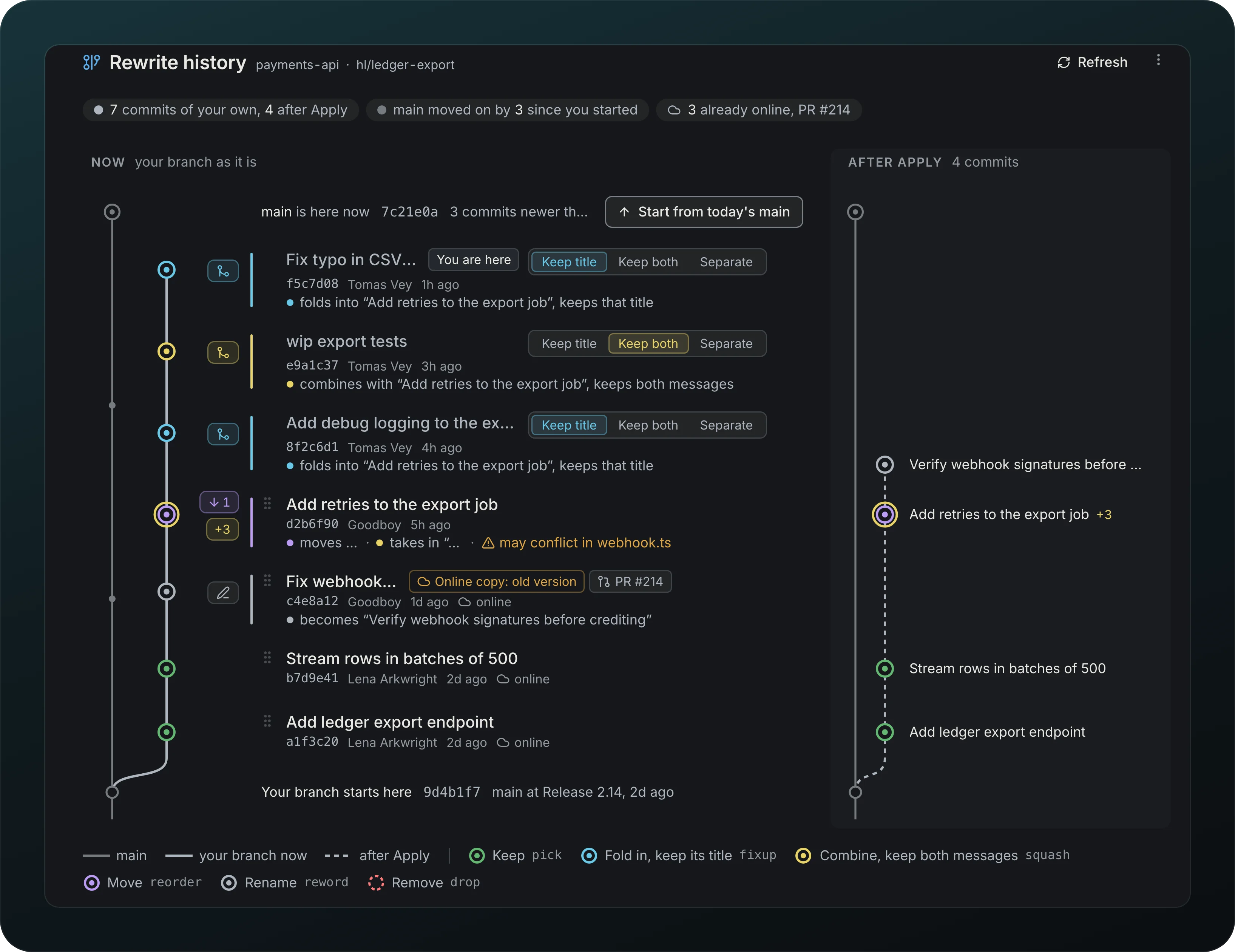The width and height of the screenshot is (1235, 952).
Task: Click the Rename reword legend icon
Action: click(229, 883)
